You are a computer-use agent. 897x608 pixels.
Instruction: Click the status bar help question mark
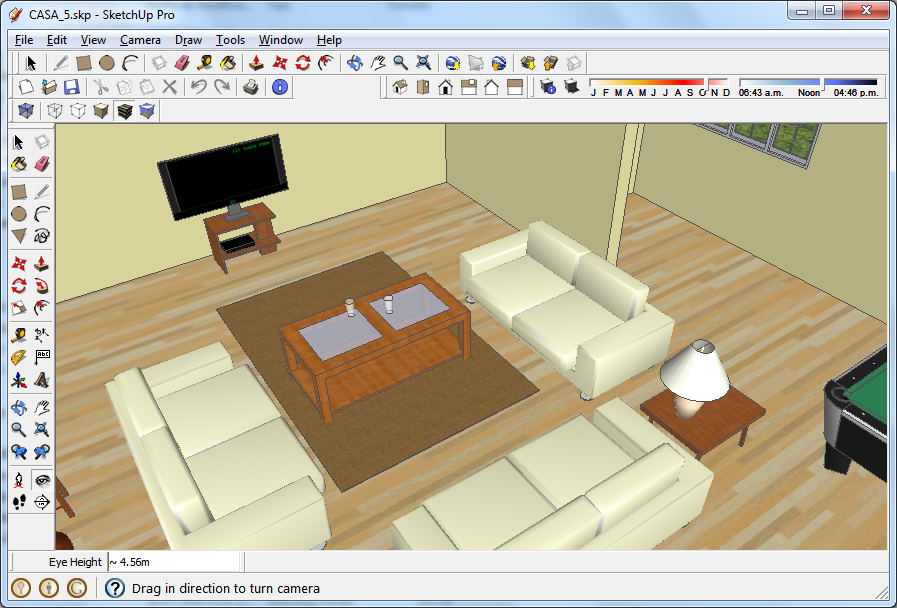click(115, 588)
